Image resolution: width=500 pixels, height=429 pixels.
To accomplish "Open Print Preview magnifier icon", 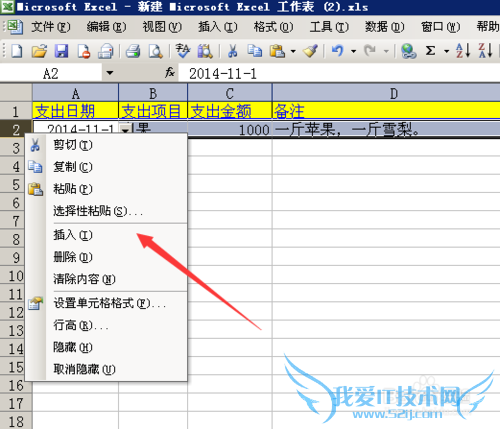I will click(x=155, y=51).
